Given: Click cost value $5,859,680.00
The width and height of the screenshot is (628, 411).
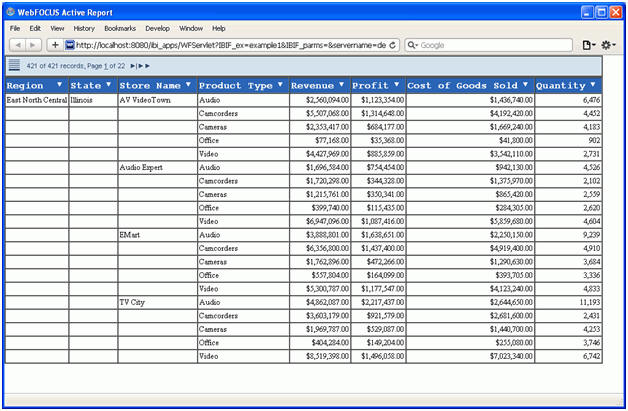Looking at the screenshot, I should (511, 222).
